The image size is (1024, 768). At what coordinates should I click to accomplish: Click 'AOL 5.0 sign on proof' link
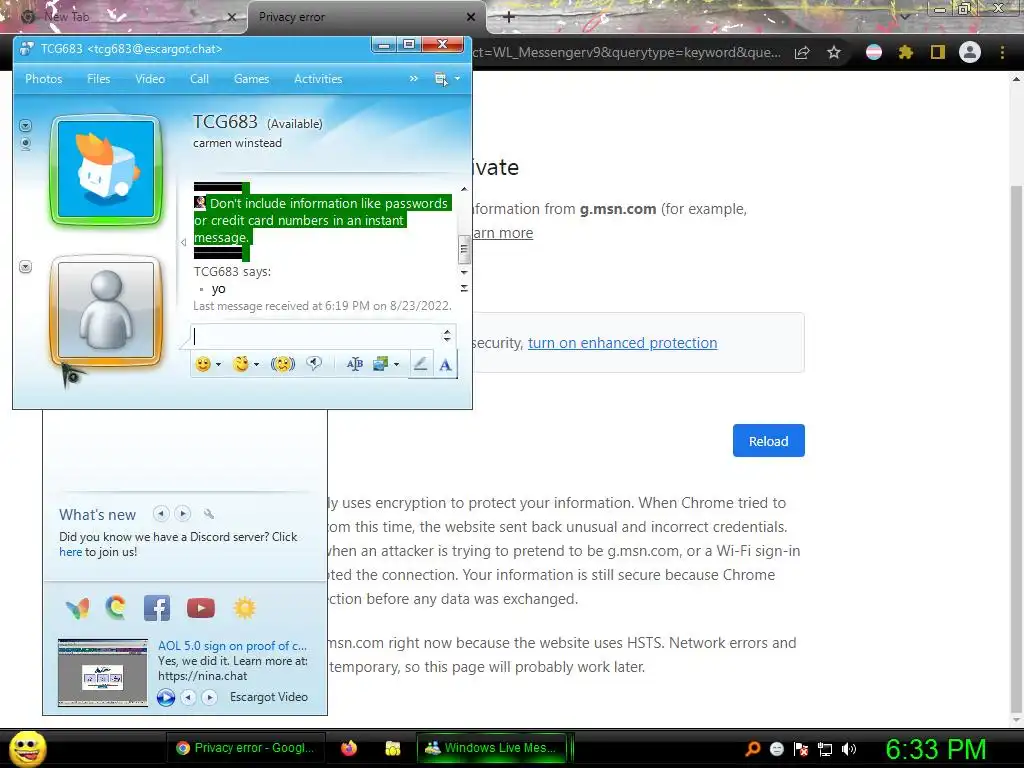(232, 646)
